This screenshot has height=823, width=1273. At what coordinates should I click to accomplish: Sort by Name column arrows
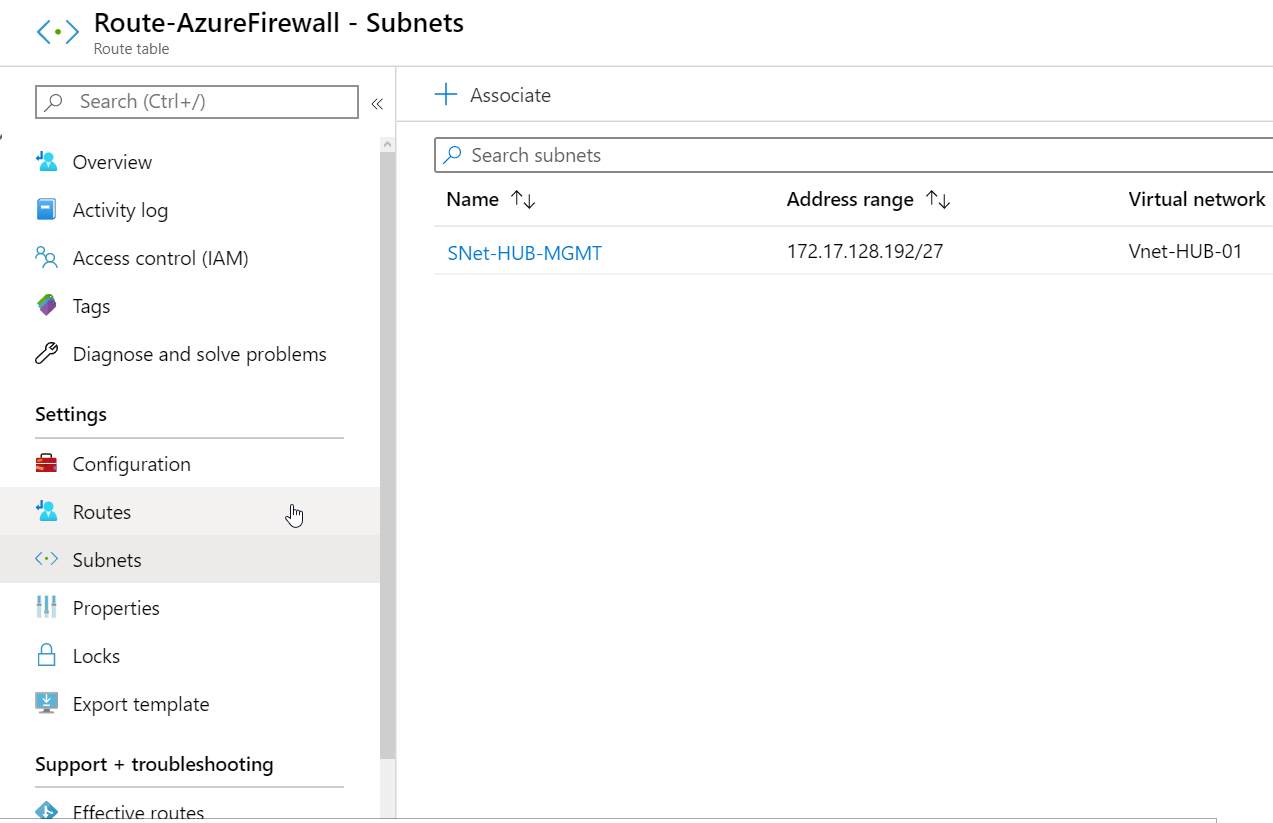click(523, 200)
